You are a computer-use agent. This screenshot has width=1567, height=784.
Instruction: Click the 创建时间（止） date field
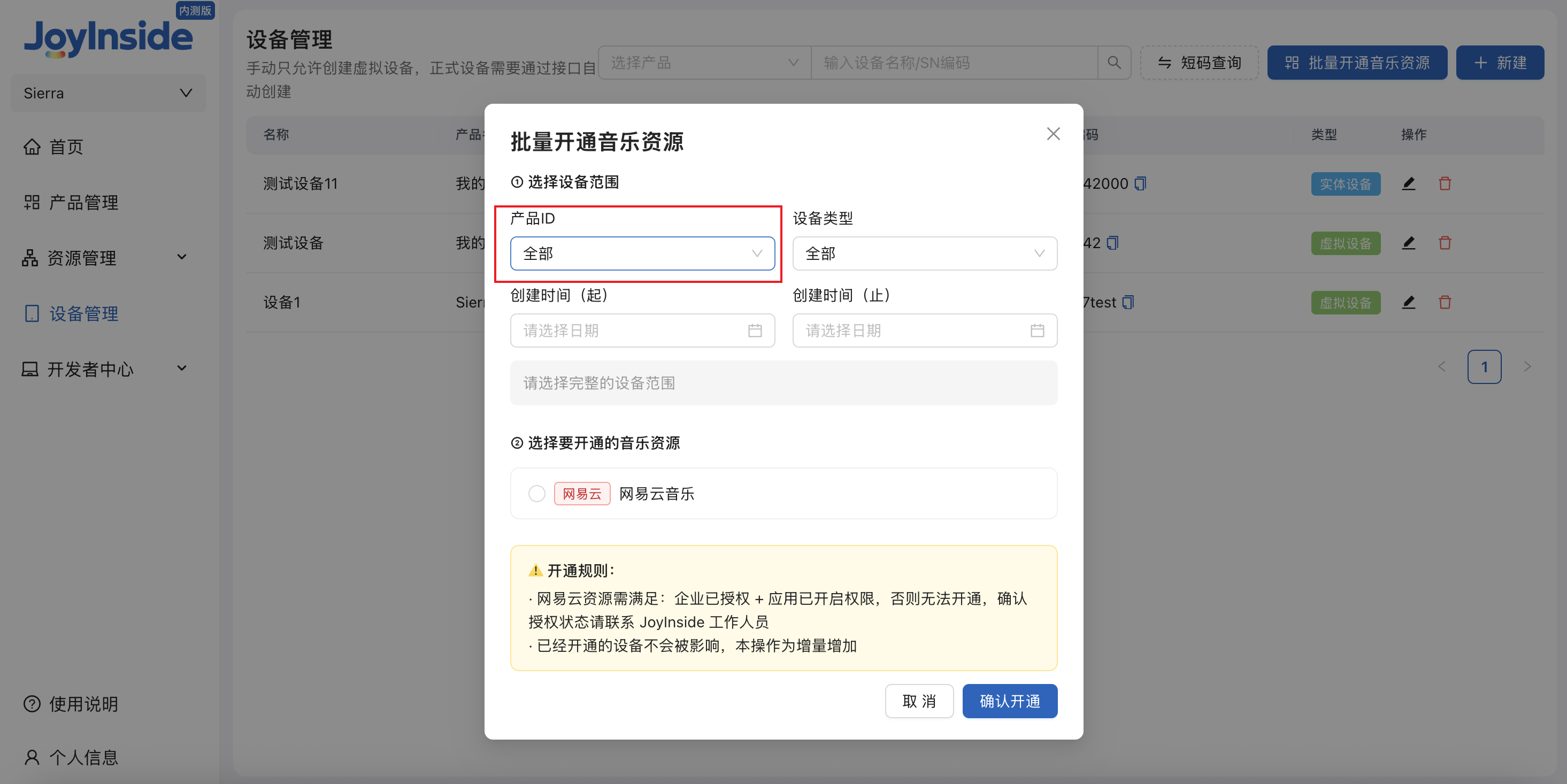[x=925, y=330]
